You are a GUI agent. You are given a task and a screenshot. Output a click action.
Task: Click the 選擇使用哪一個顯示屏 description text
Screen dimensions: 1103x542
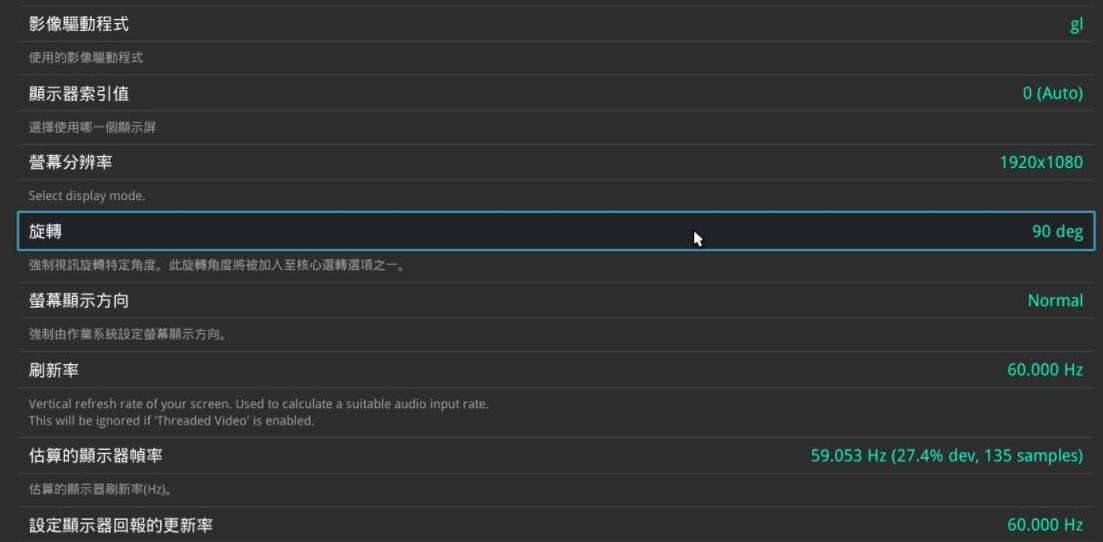(93, 127)
